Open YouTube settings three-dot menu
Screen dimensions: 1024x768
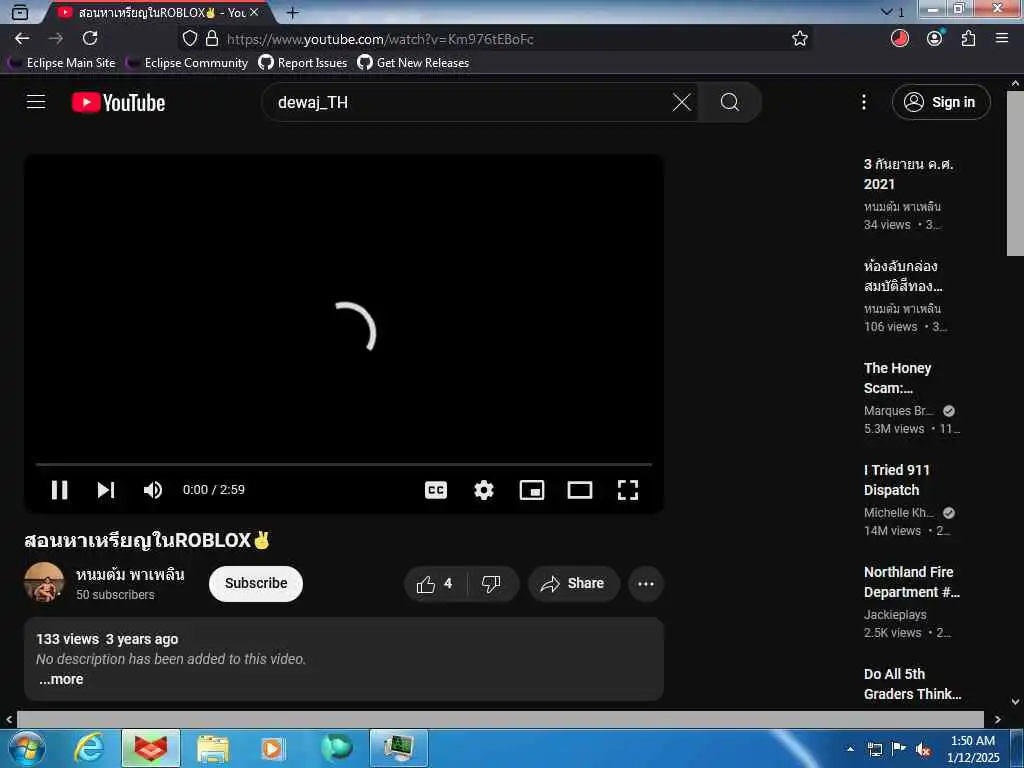click(863, 102)
